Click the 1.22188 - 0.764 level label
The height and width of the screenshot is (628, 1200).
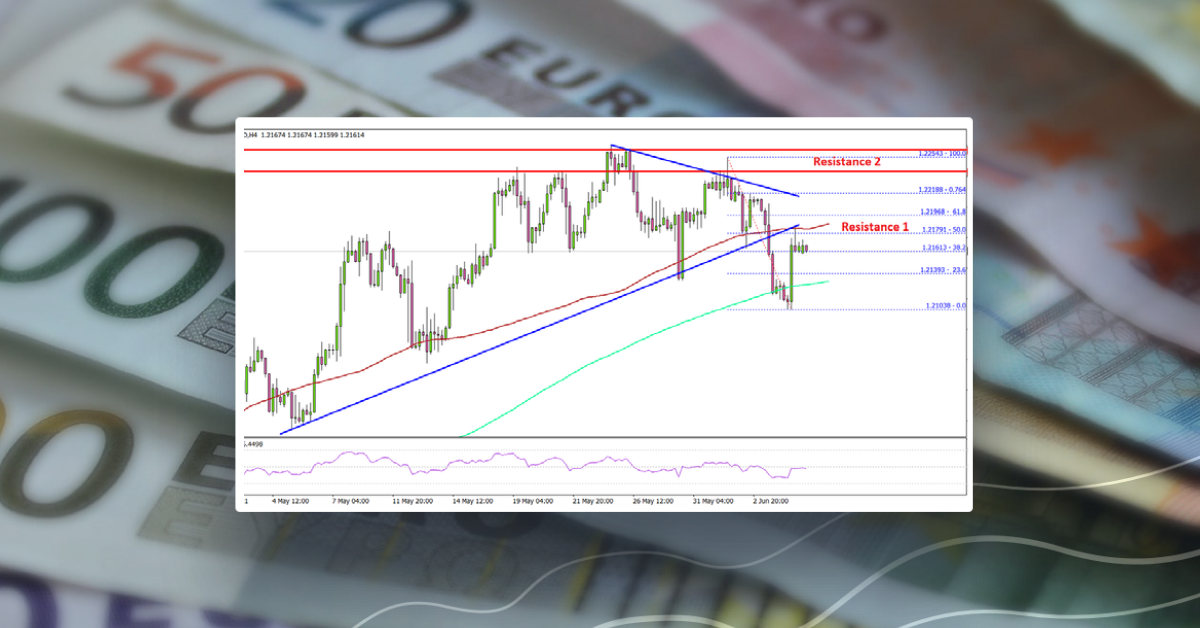point(938,189)
